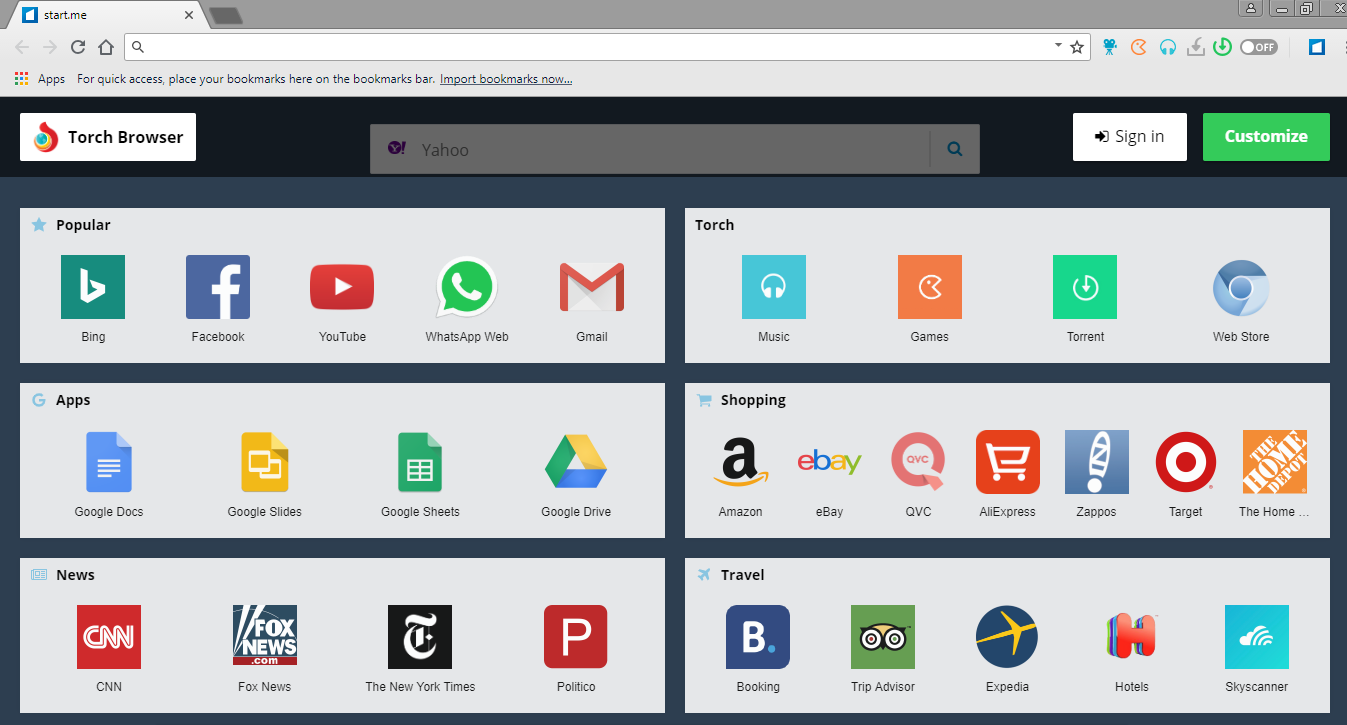Open The New York Times tile
This screenshot has height=725, width=1347.
coord(420,649)
